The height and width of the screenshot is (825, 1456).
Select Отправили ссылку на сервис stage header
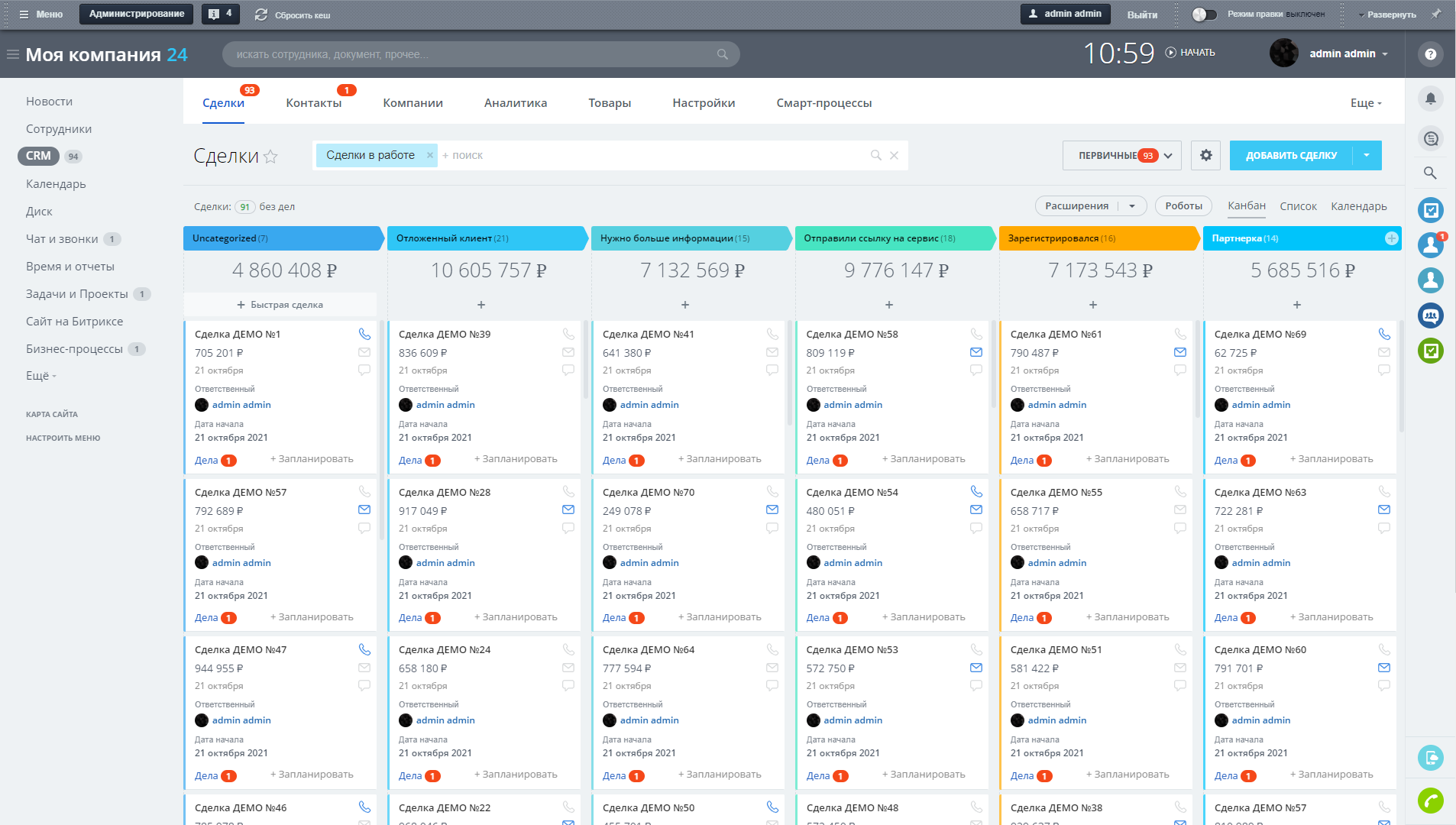coord(894,238)
